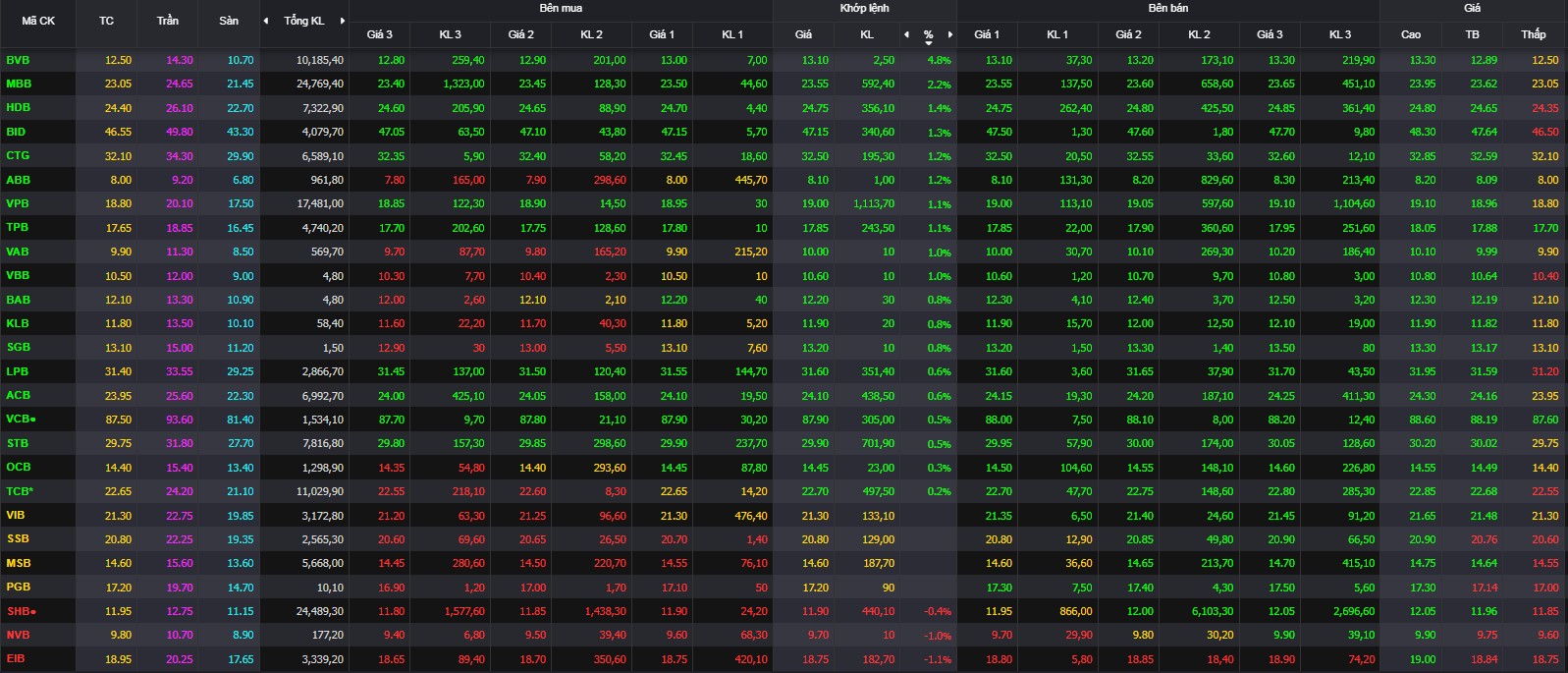Click VPB matched volume 1,113,70
The image size is (1568, 673).
874,203
